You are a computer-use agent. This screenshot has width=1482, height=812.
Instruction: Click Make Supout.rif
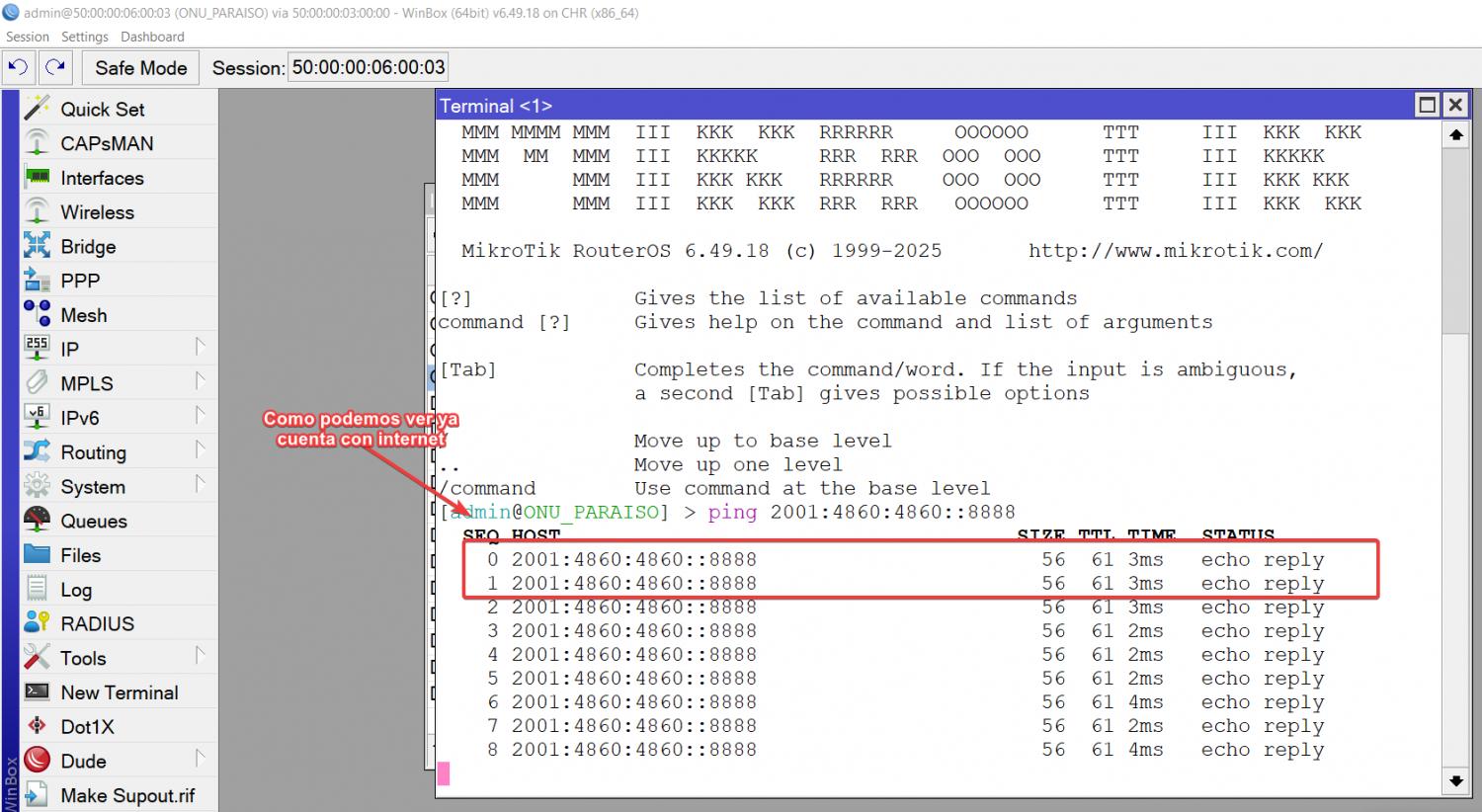pyautogui.click(x=126, y=795)
